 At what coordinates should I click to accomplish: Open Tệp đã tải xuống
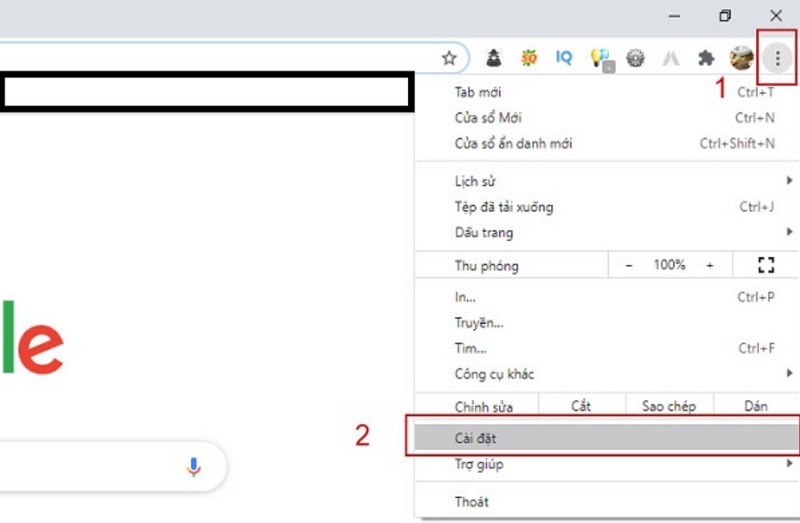[607, 207]
